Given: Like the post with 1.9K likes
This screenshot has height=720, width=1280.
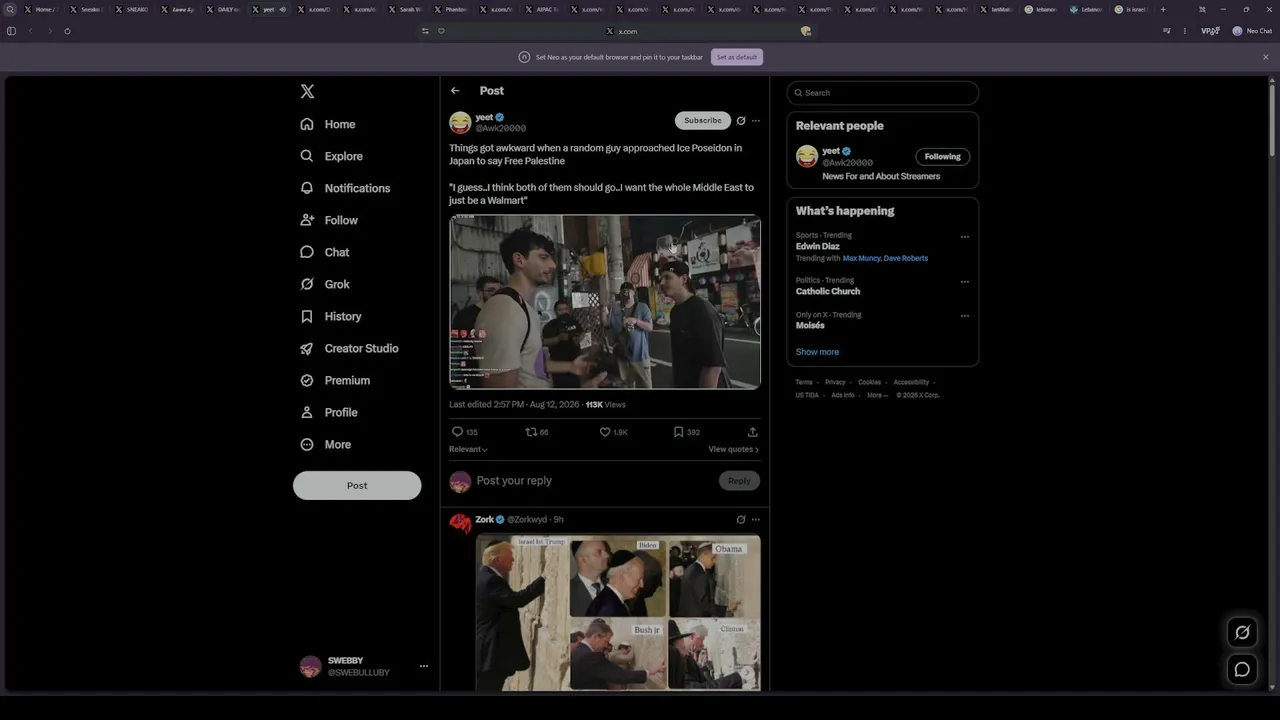Looking at the screenshot, I should click(605, 432).
